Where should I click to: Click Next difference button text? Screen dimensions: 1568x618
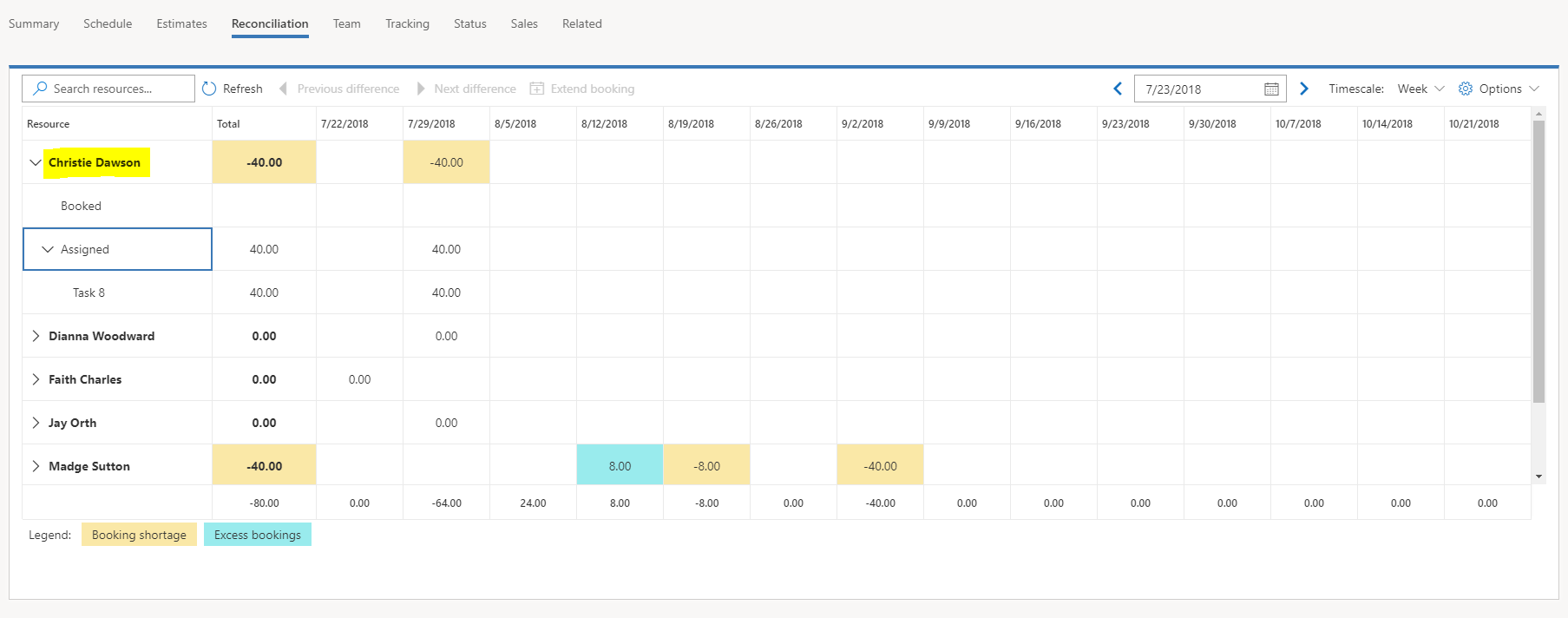tap(475, 89)
